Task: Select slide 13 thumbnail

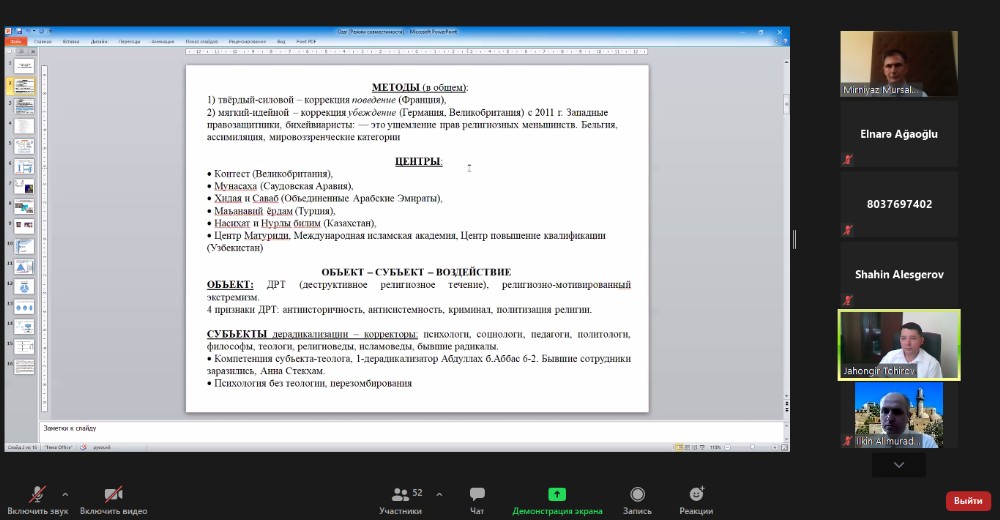Action: (24, 306)
